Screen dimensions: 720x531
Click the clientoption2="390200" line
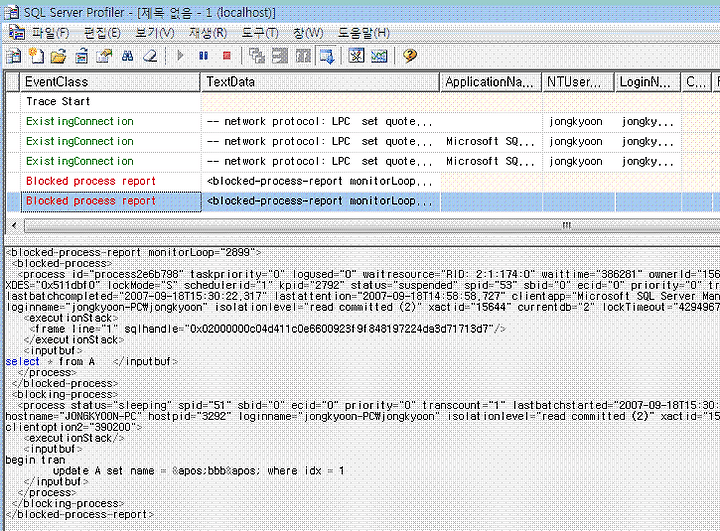[74, 427]
